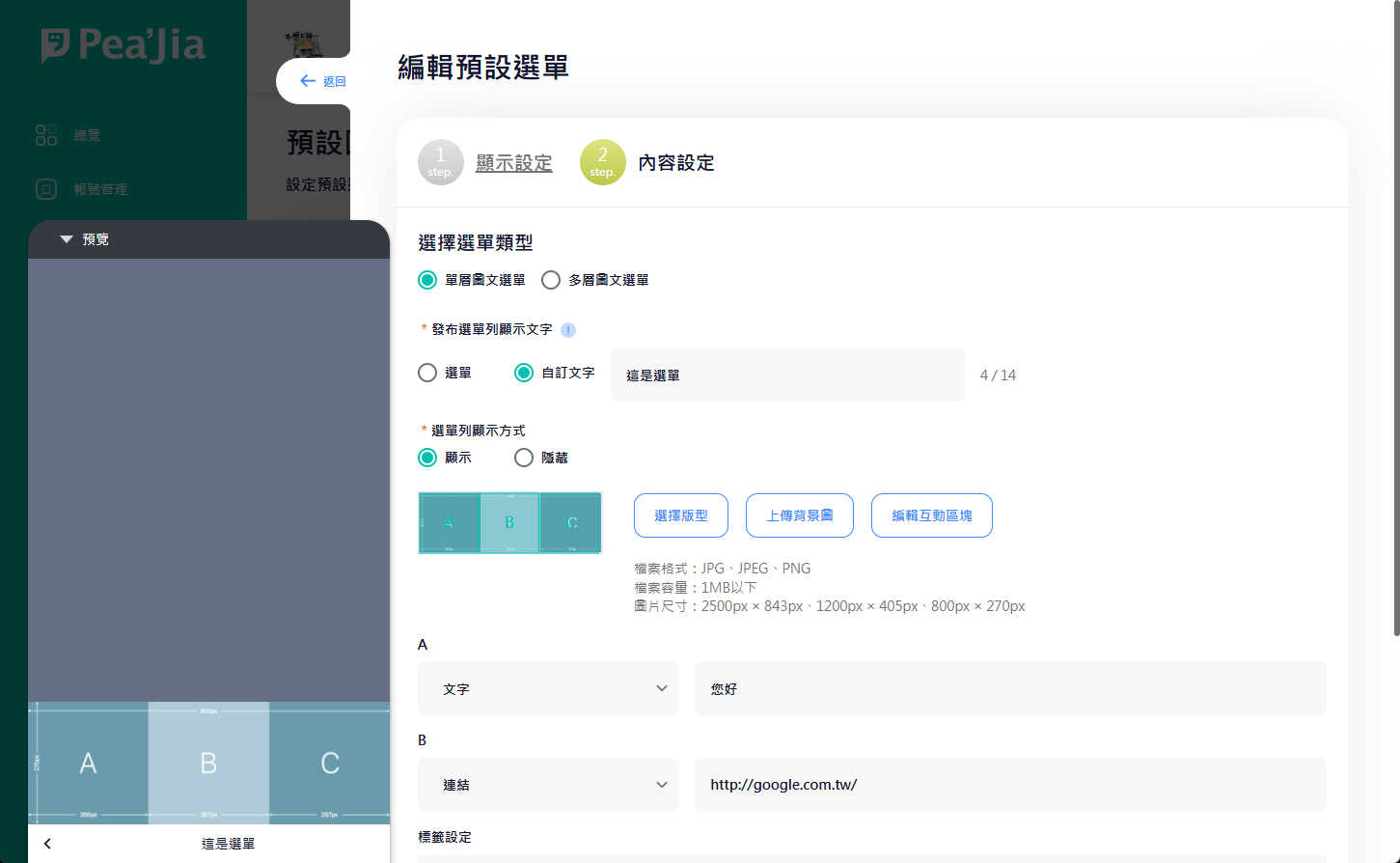
Task: Choose the 選單 radio for menu bar text
Action: pyautogui.click(x=427, y=373)
